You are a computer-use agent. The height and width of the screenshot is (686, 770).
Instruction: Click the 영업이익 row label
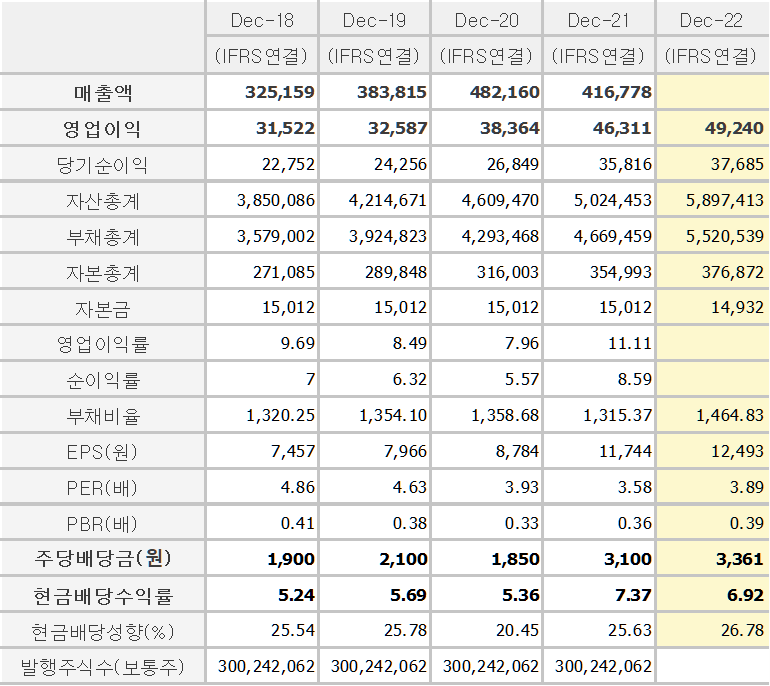(x=102, y=129)
